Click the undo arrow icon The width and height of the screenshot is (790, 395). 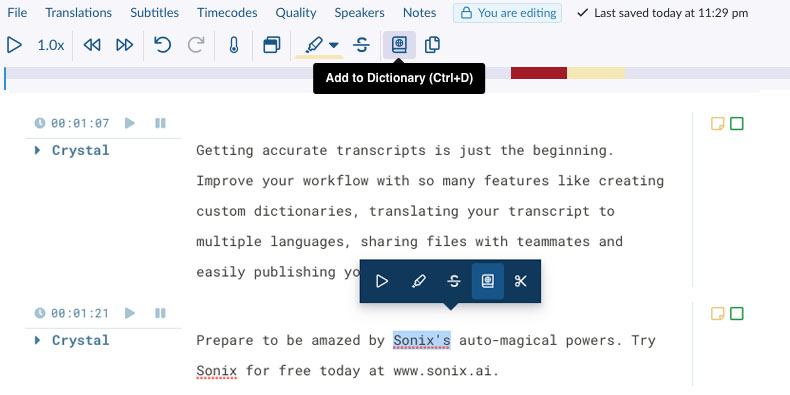click(x=162, y=45)
